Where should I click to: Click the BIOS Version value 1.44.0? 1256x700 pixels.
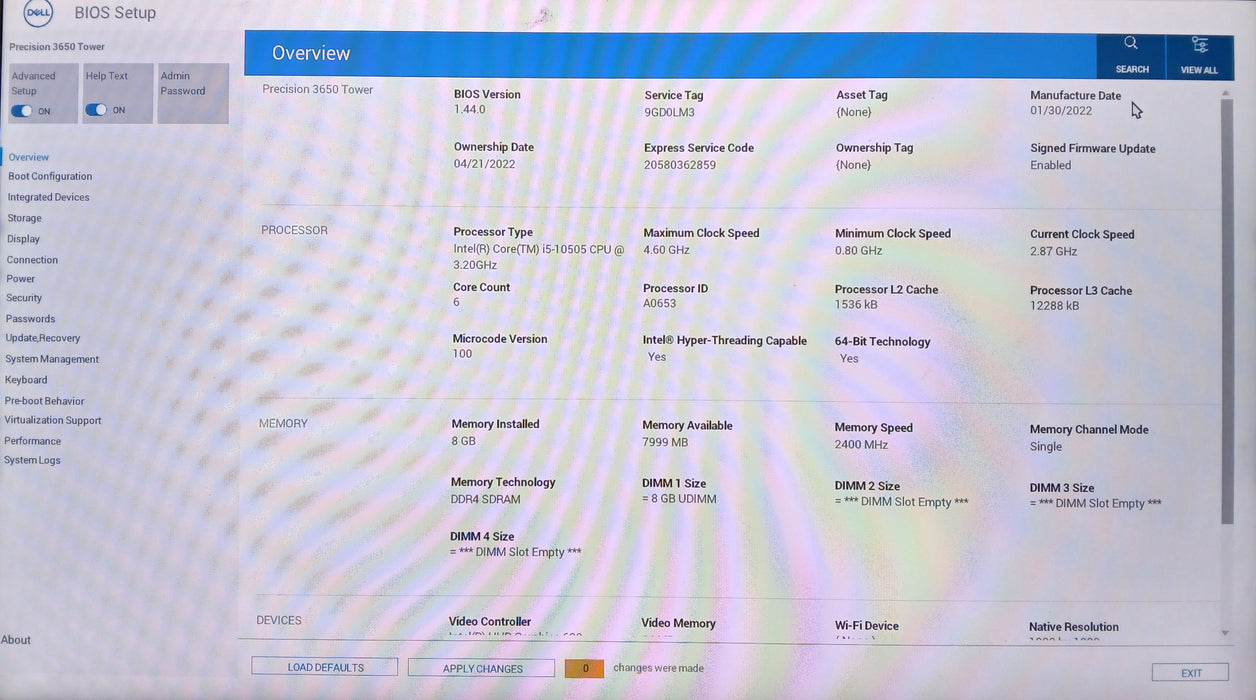click(x=469, y=110)
